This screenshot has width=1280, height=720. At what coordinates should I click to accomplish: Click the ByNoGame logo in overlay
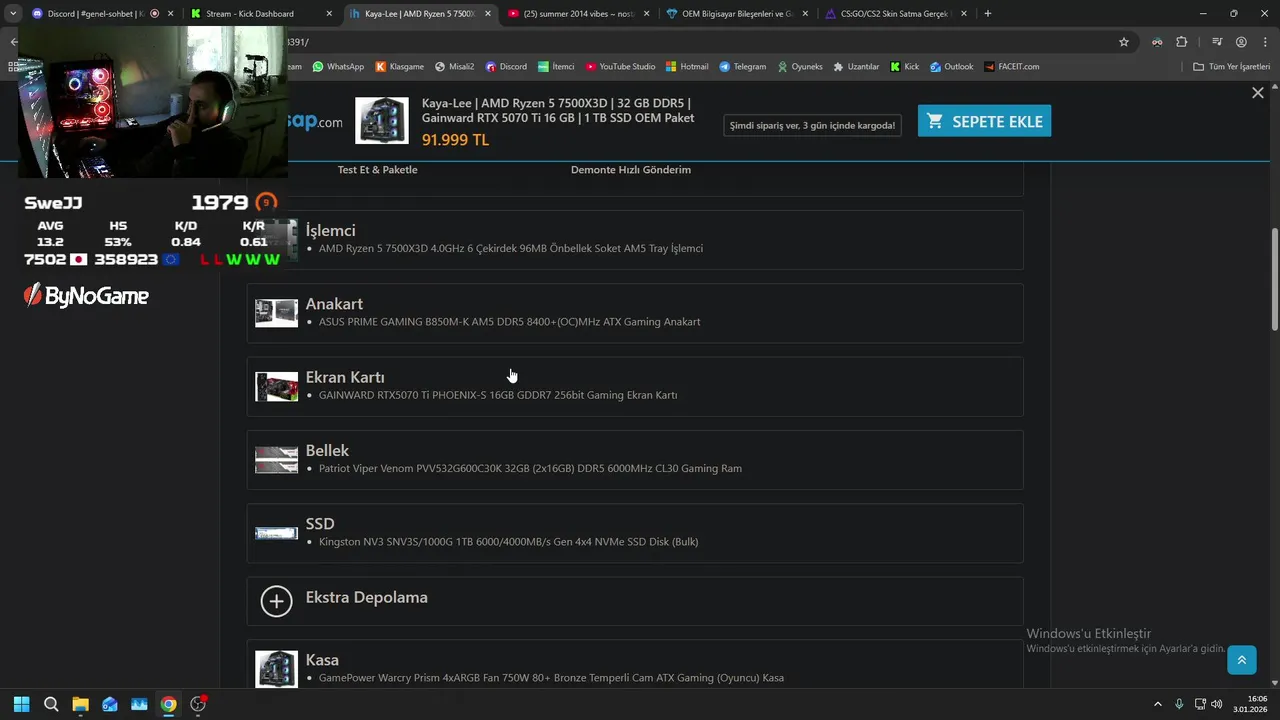(86, 295)
